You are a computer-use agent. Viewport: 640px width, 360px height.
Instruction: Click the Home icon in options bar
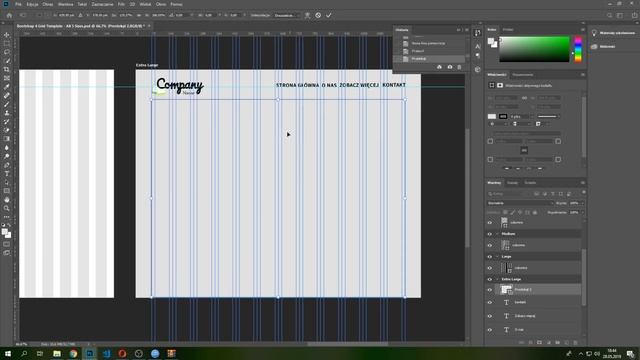click(x=9, y=15)
